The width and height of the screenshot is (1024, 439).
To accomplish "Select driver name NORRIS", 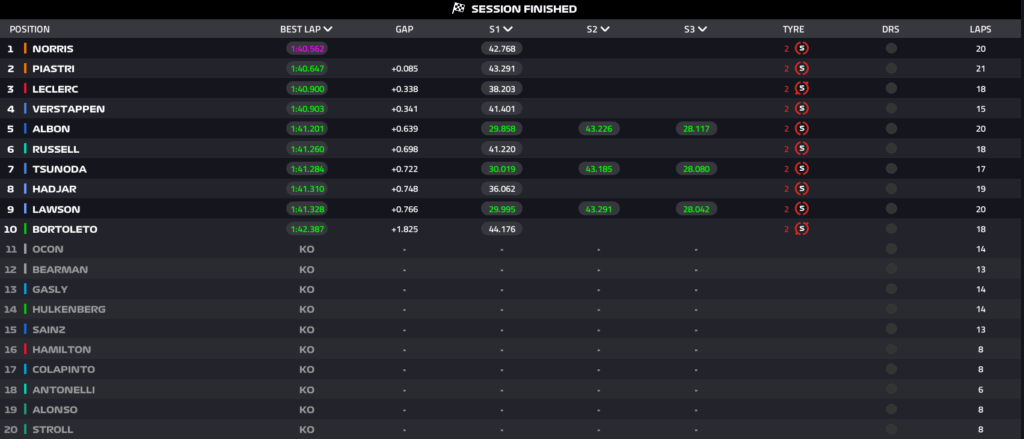I will (53, 48).
